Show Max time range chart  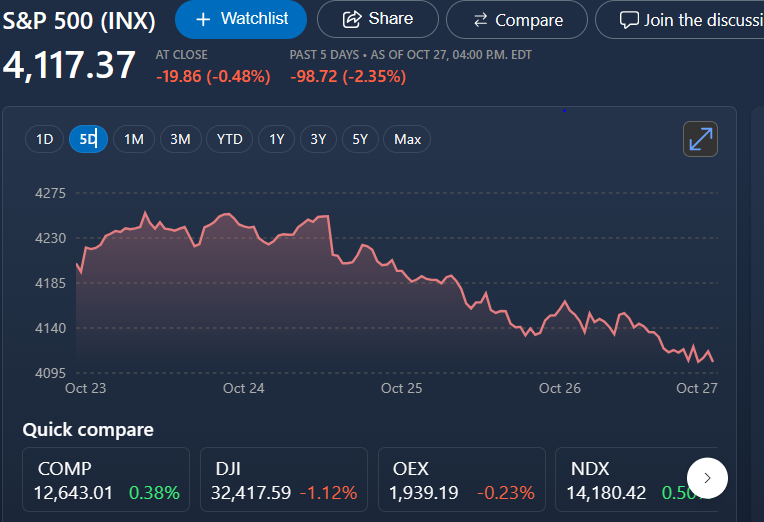click(407, 139)
